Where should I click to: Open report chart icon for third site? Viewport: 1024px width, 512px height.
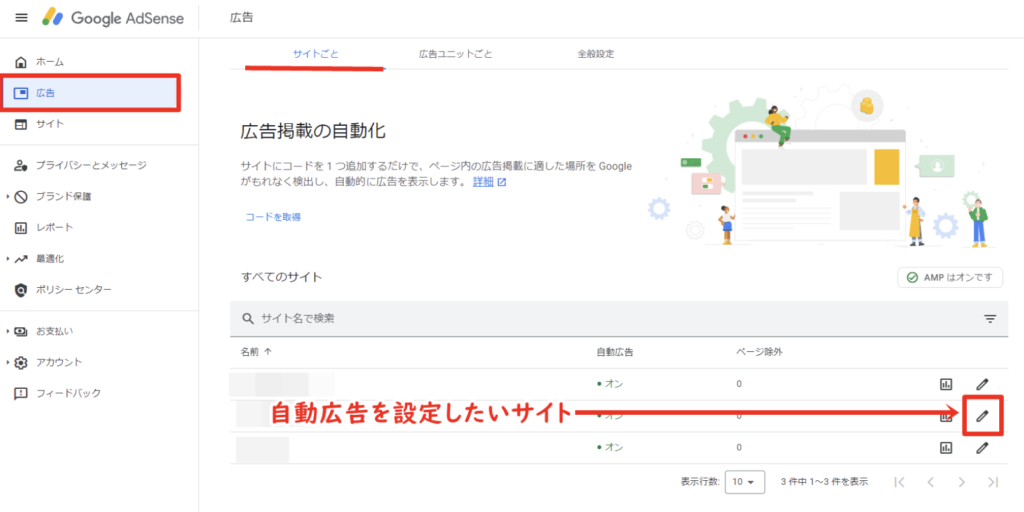945,448
